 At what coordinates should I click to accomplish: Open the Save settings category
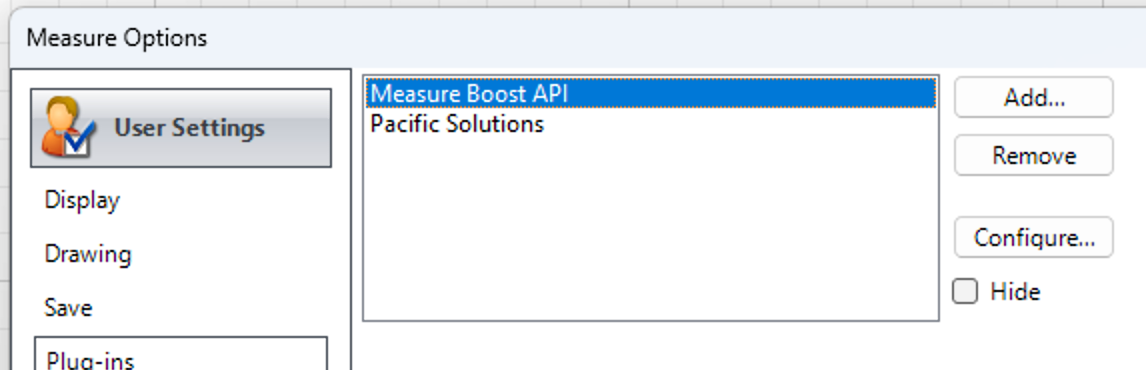[x=68, y=308]
